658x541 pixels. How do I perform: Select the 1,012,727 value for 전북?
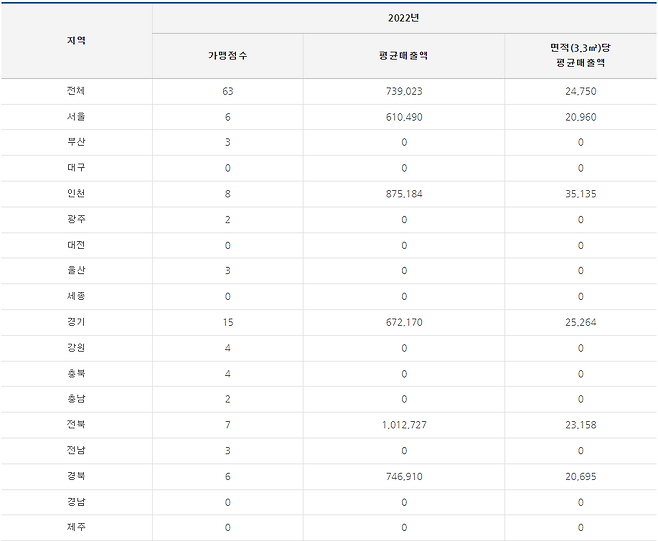click(404, 425)
